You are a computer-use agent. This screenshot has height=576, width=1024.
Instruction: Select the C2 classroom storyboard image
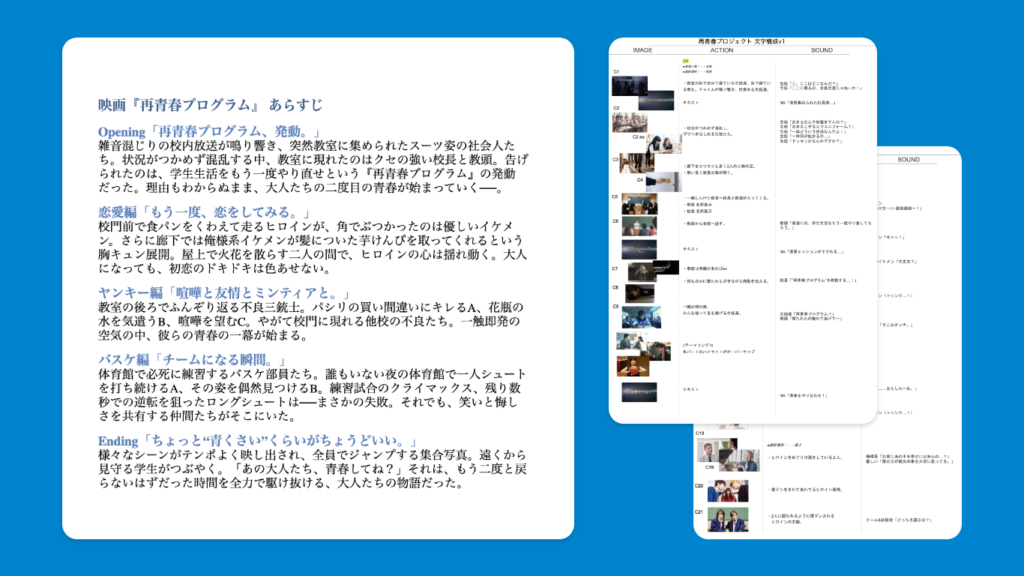tap(628, 124)
